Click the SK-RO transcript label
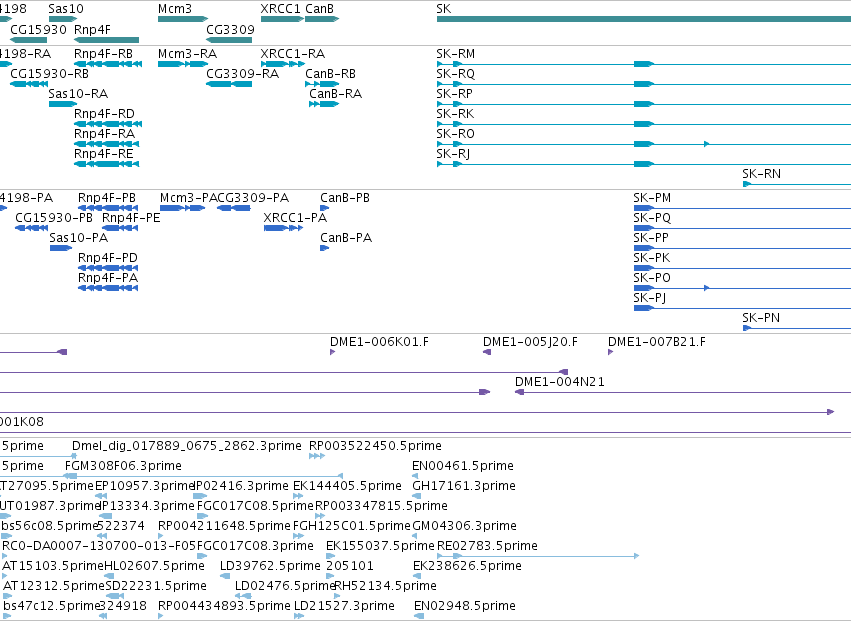This screenshot has width=851, height=621. 455,134
